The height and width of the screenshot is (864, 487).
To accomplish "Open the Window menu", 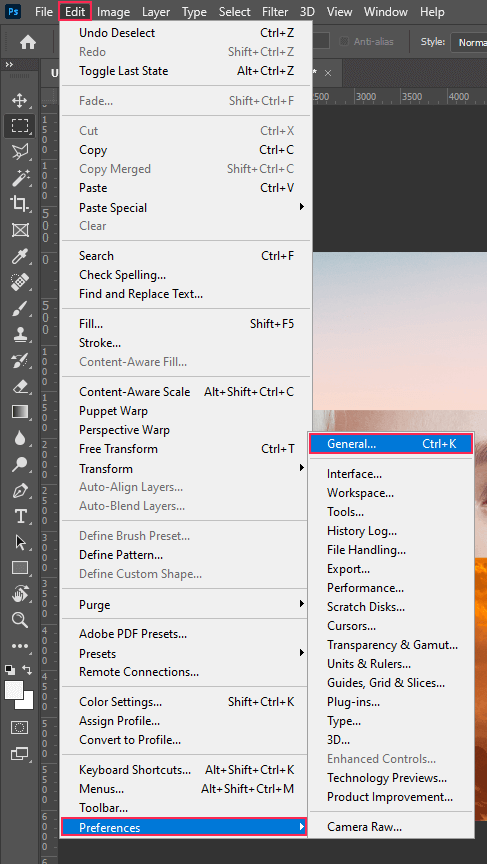I will click(x=386, y=12).
